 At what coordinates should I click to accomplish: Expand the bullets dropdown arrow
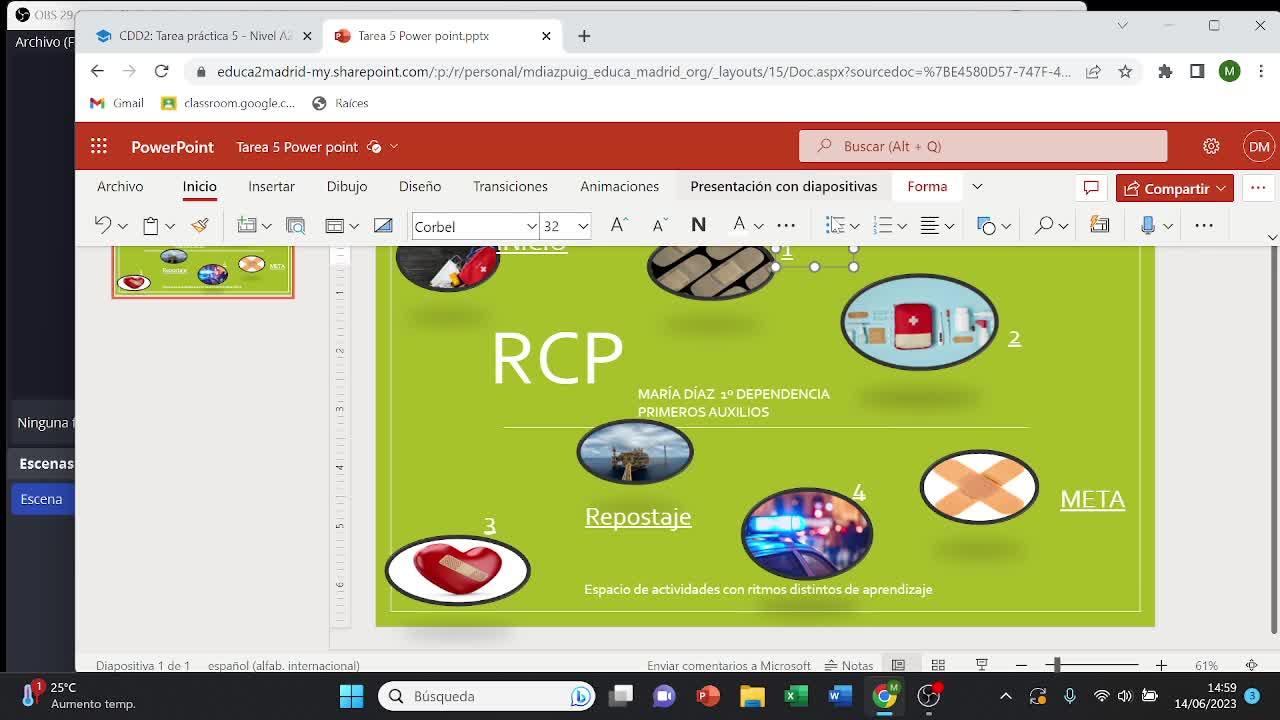[855, 226]
